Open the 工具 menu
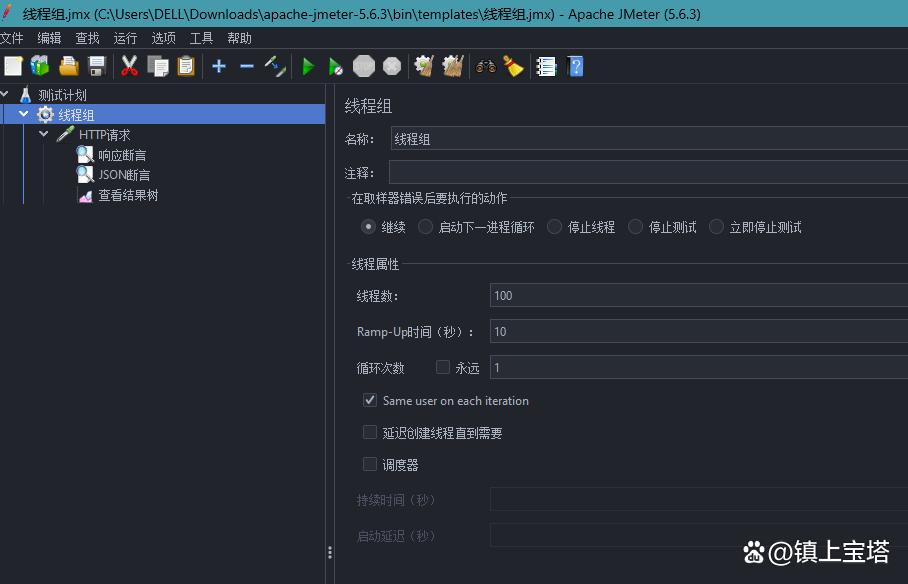 (202, 38)
